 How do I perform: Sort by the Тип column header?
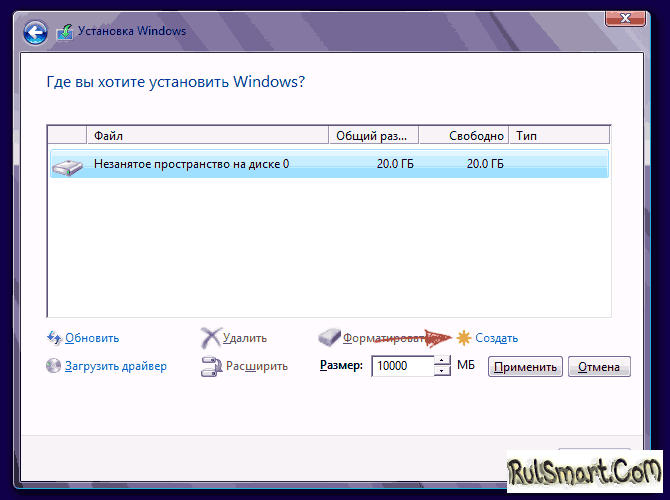pyautogui.click(x=559, y=135)
